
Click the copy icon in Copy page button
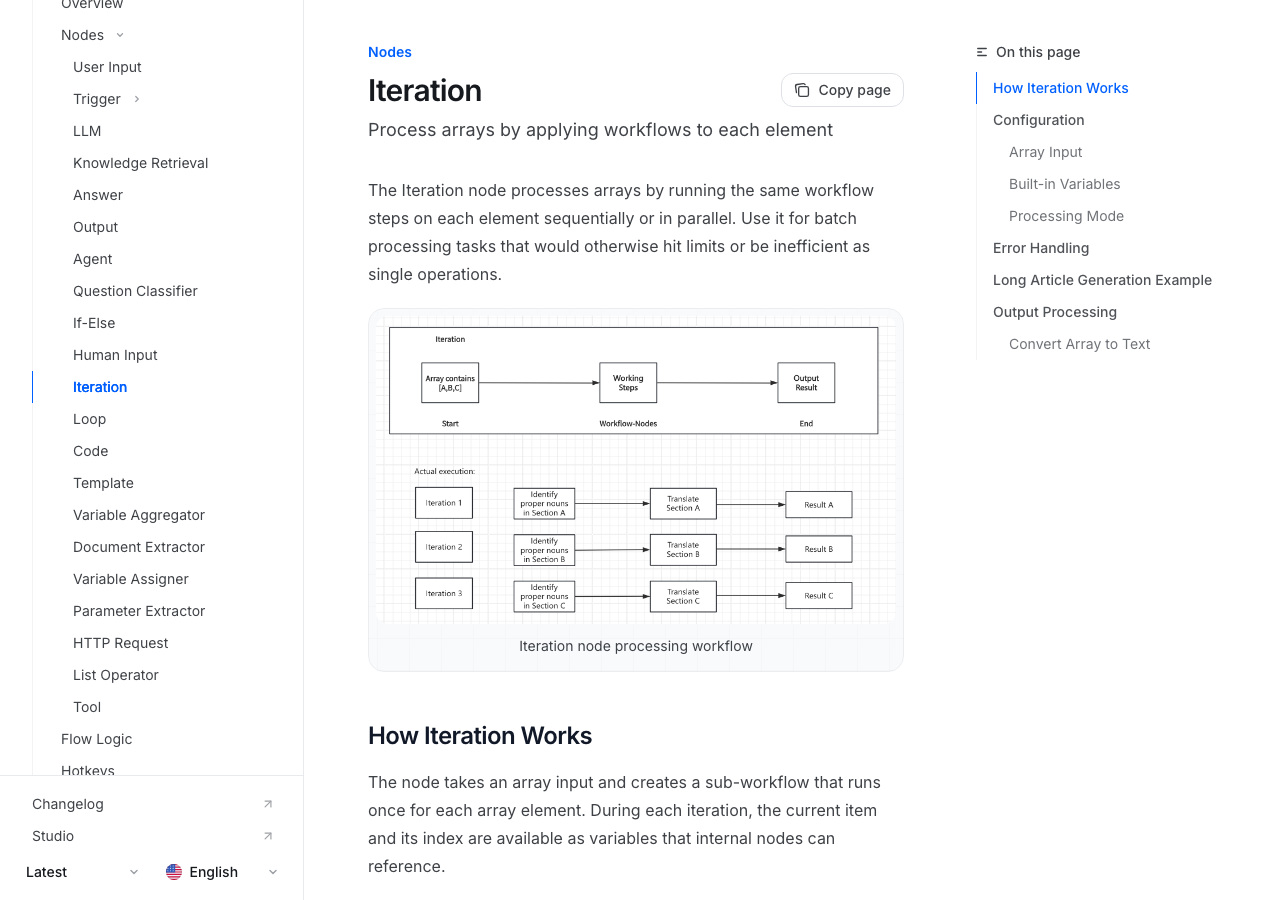point(802,90)
